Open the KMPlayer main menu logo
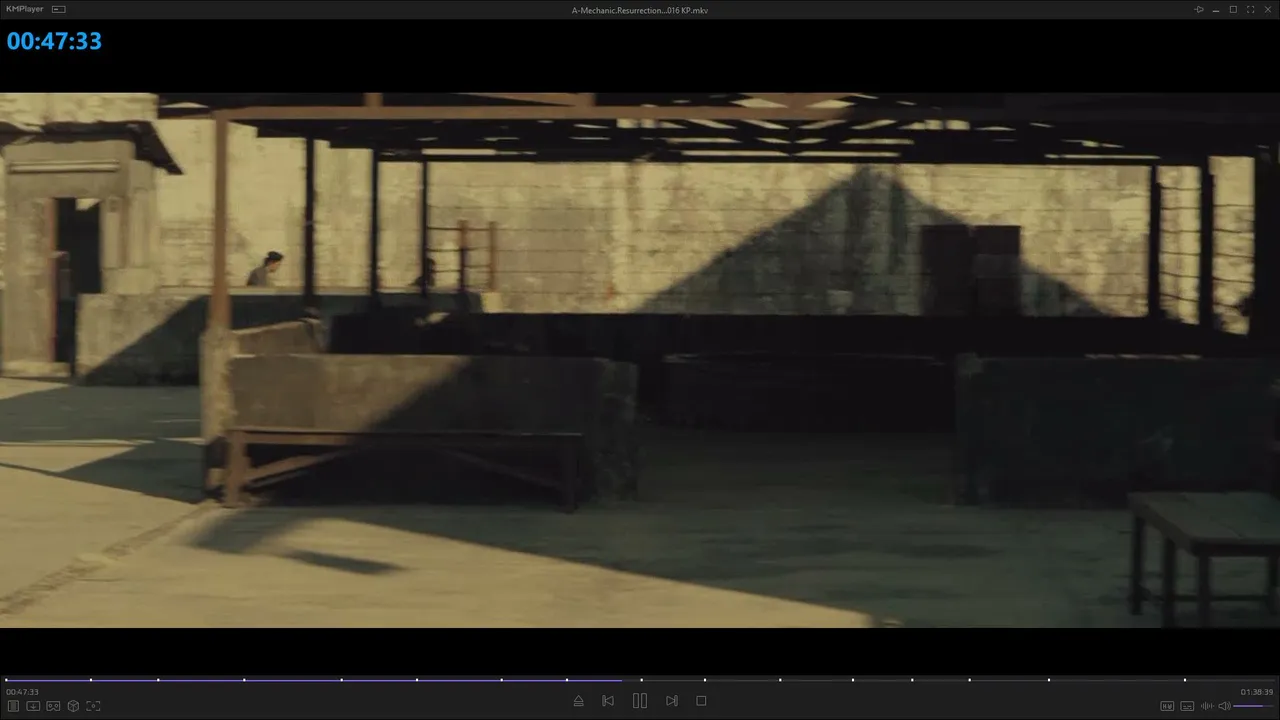Screen dimensions: 1280x720 pyautogui.click(x=25, y=10)
